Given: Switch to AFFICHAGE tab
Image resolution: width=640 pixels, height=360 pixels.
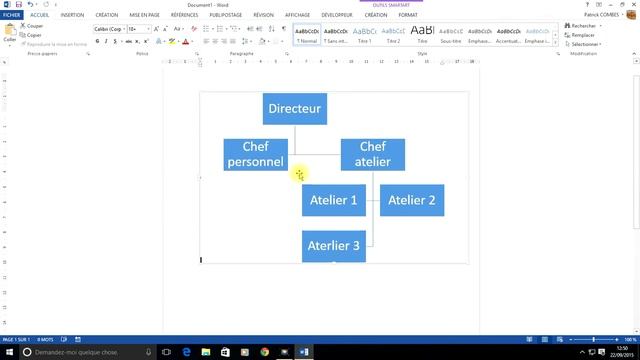Looking at the screenshot, I should click(x=297, y=15).
